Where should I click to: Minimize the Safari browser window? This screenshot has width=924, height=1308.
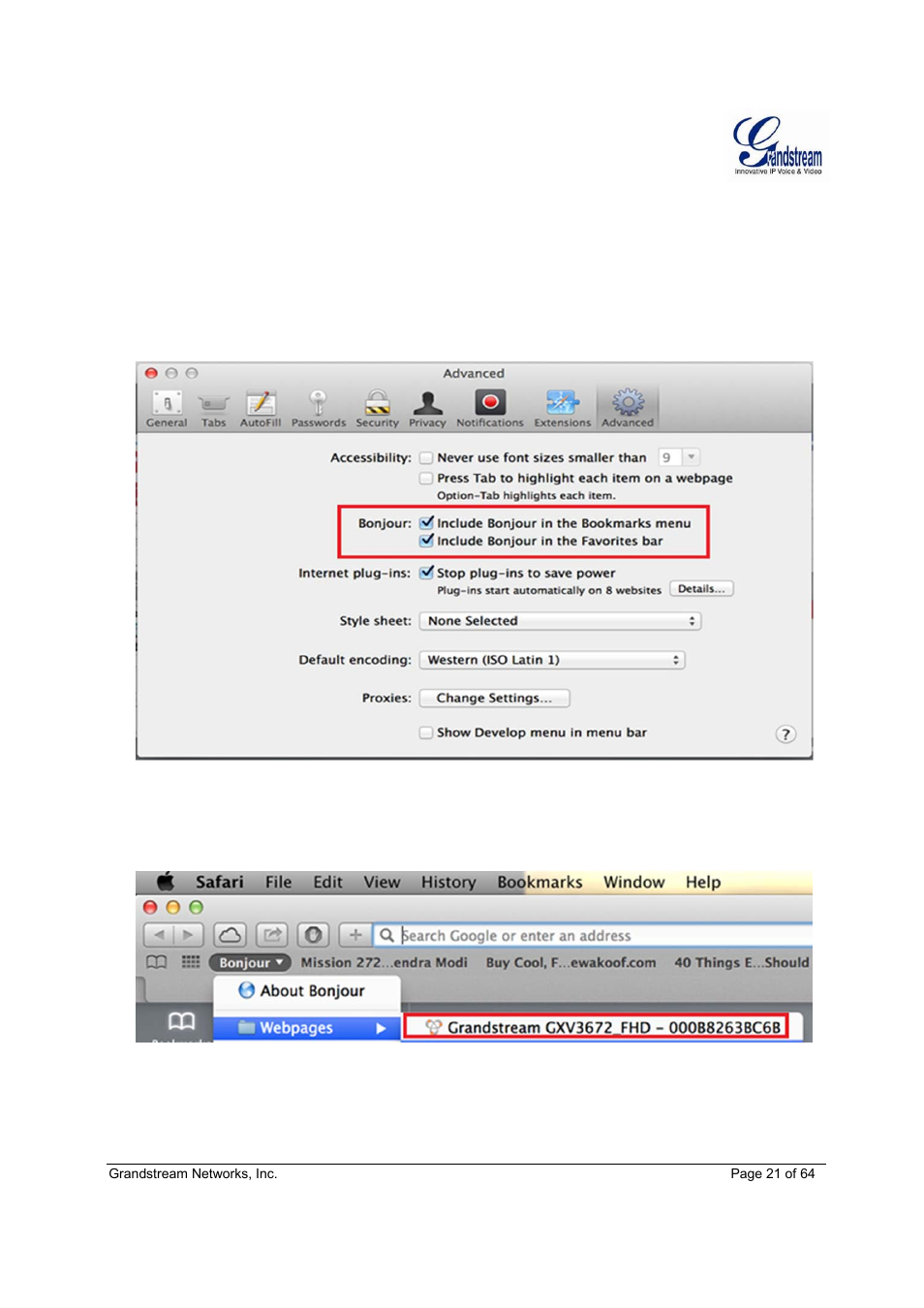(173, 907)
